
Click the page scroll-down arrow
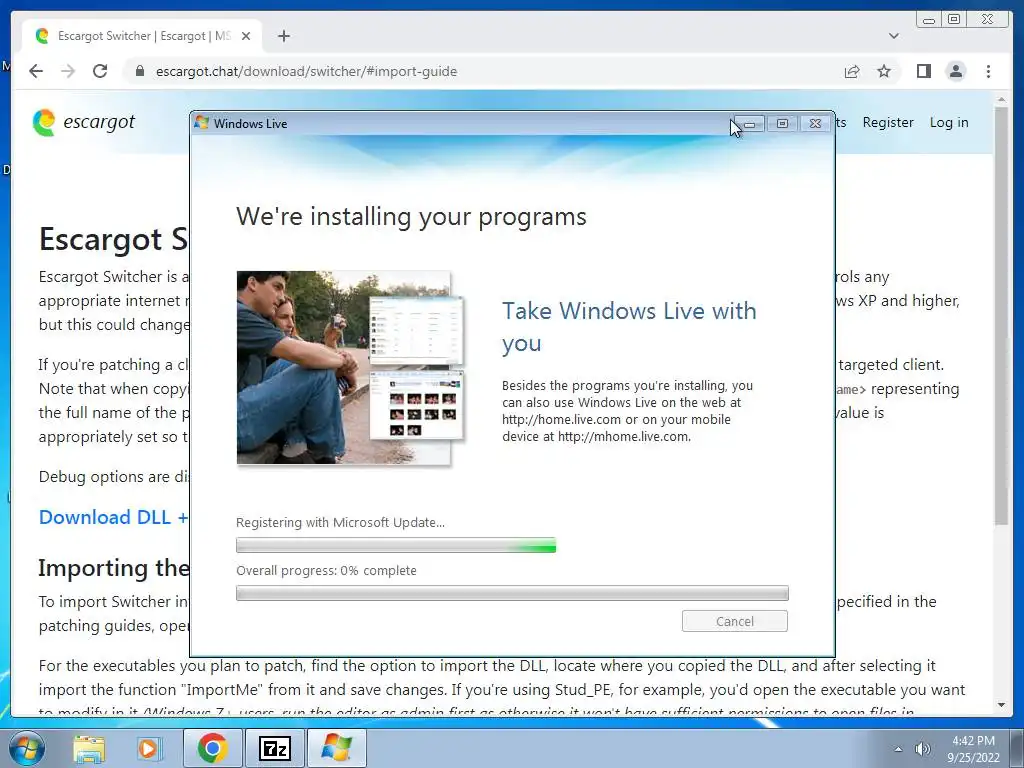point(1002,705)
